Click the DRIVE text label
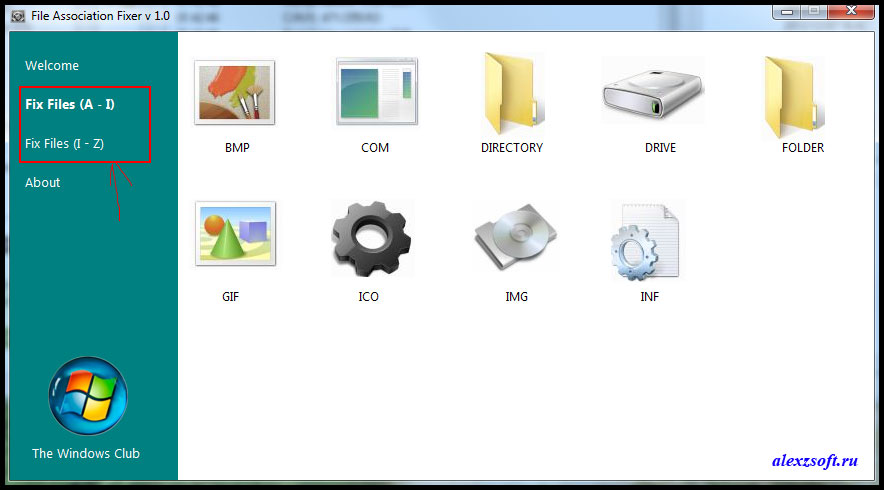The height and width of the screenshot is (490, 884). (x=660, y=148)
